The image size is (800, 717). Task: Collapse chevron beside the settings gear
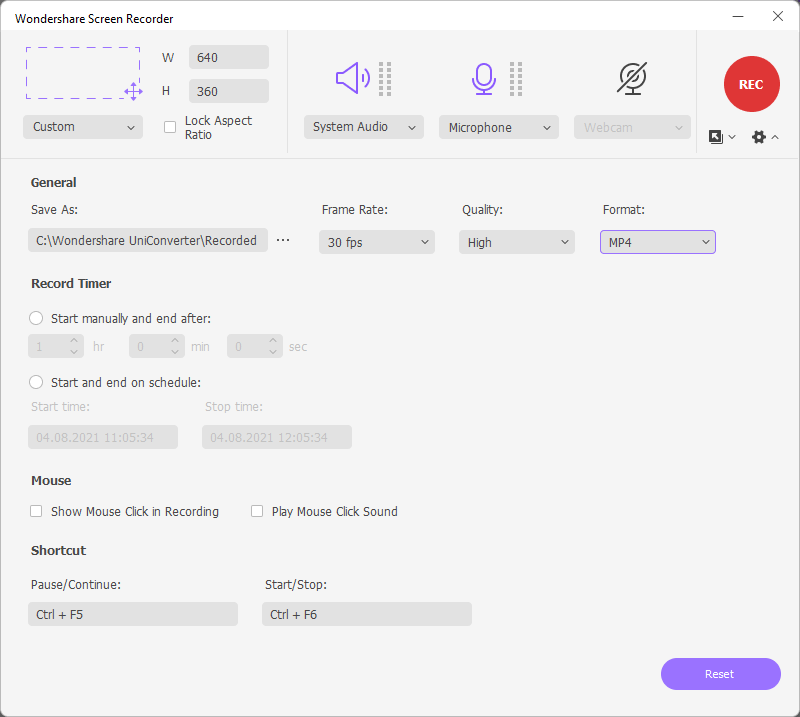pos(775,137)
